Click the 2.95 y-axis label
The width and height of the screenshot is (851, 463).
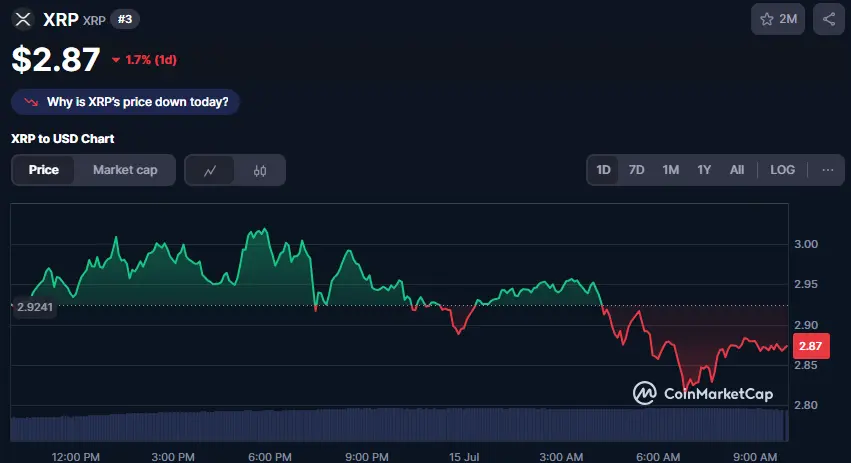[806, 284]
